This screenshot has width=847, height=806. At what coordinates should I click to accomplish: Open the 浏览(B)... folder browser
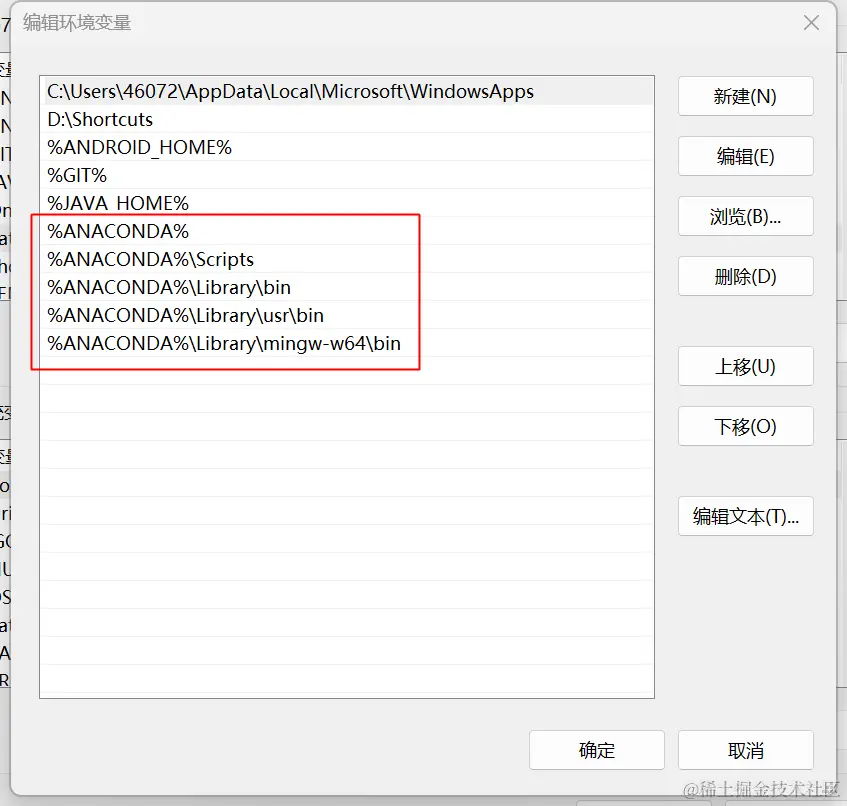pos(745,216)
